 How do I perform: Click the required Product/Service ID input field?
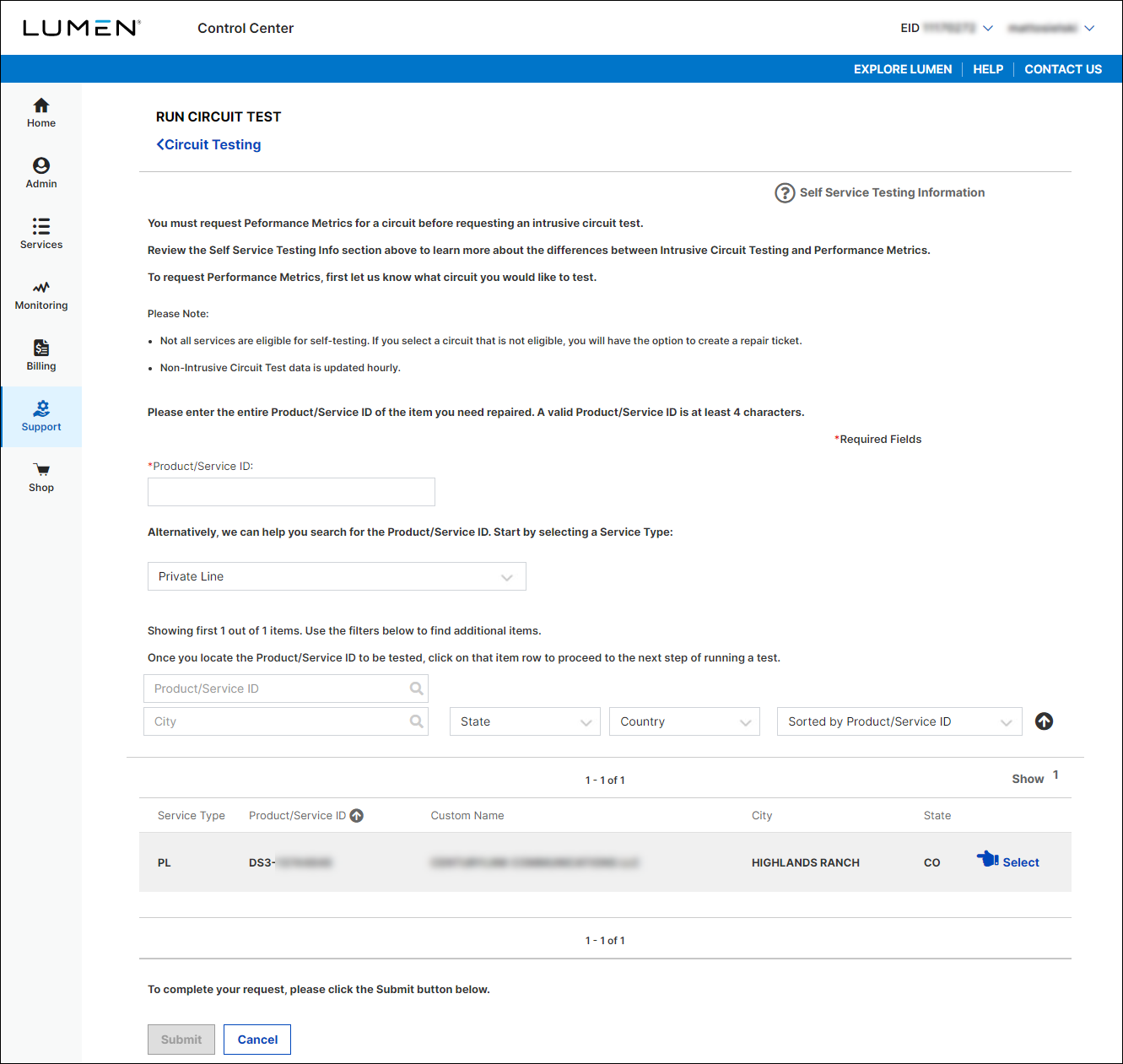(x=291, y=492)
